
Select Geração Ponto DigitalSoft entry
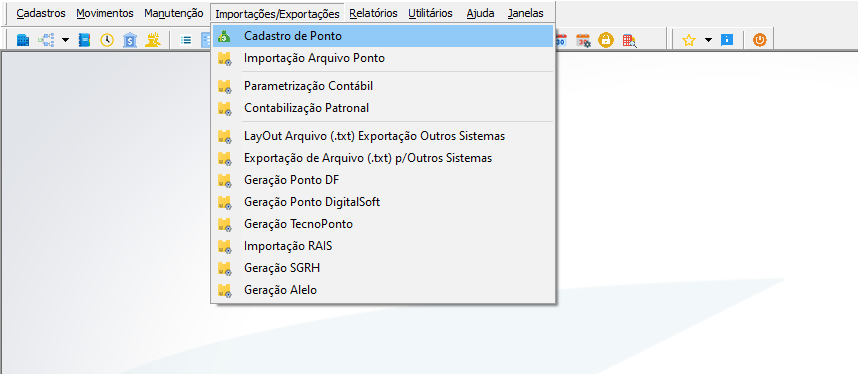pyautogui.click(x=383, y=202)
